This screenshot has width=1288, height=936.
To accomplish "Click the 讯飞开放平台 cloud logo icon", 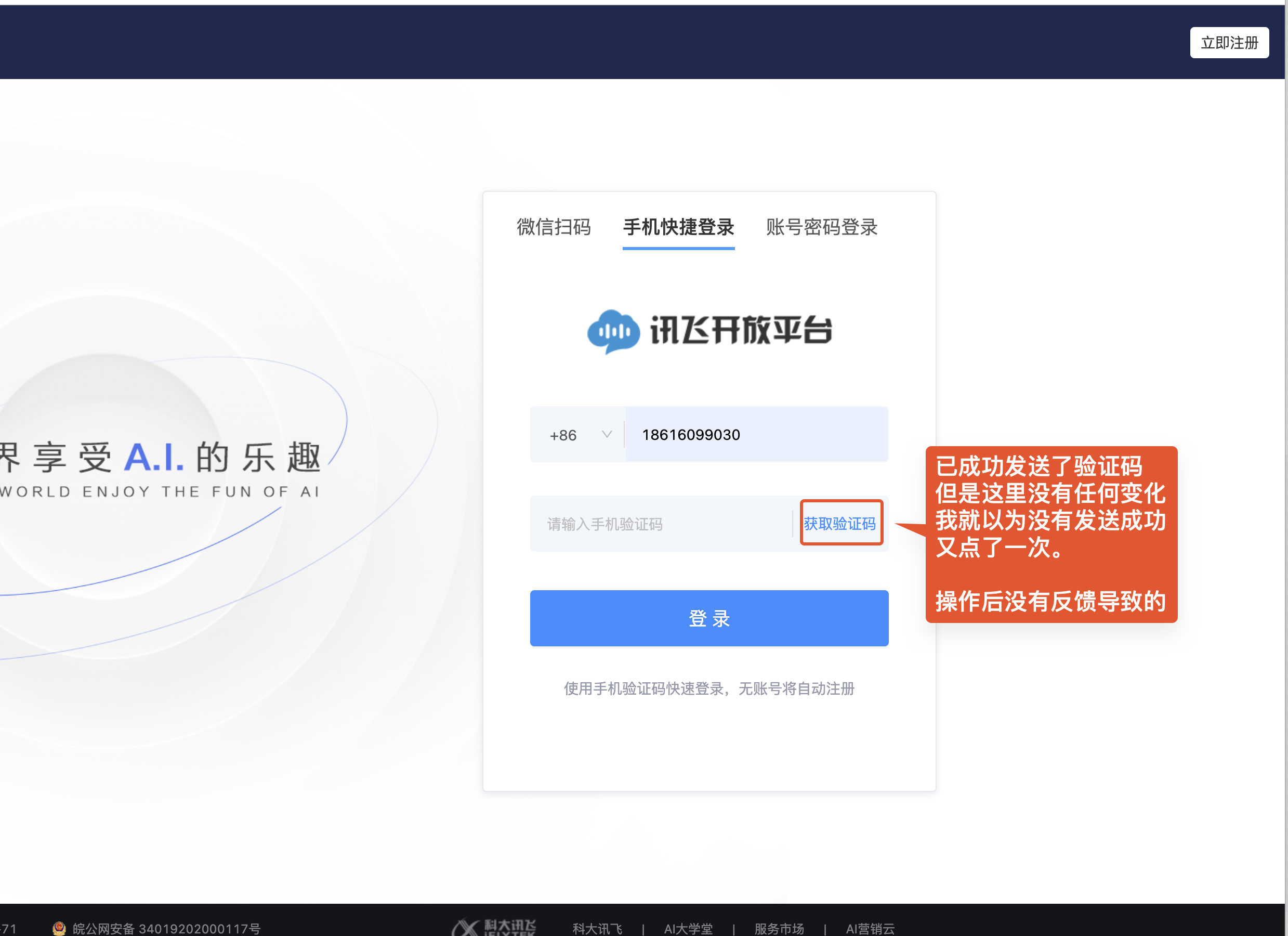I will 613,331.
